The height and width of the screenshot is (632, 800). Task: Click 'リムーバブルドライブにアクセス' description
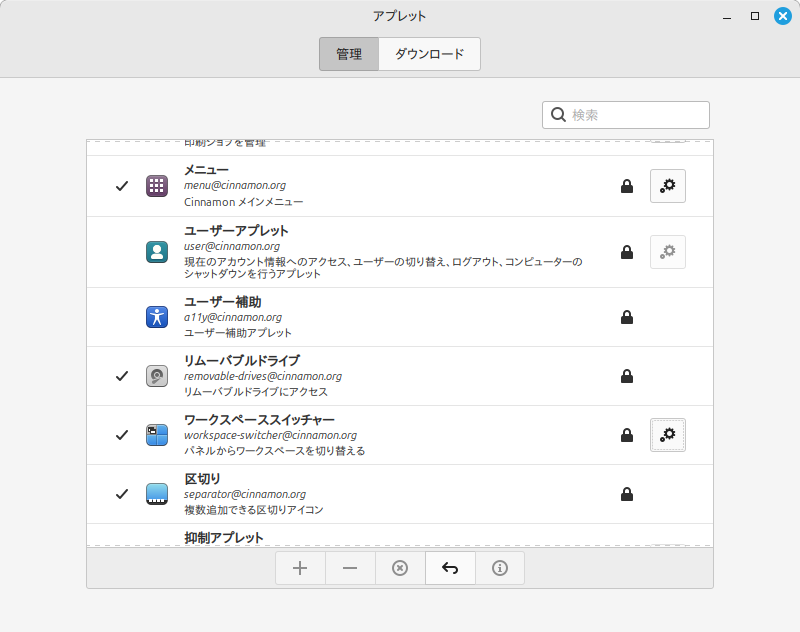(x=256, y=392)
